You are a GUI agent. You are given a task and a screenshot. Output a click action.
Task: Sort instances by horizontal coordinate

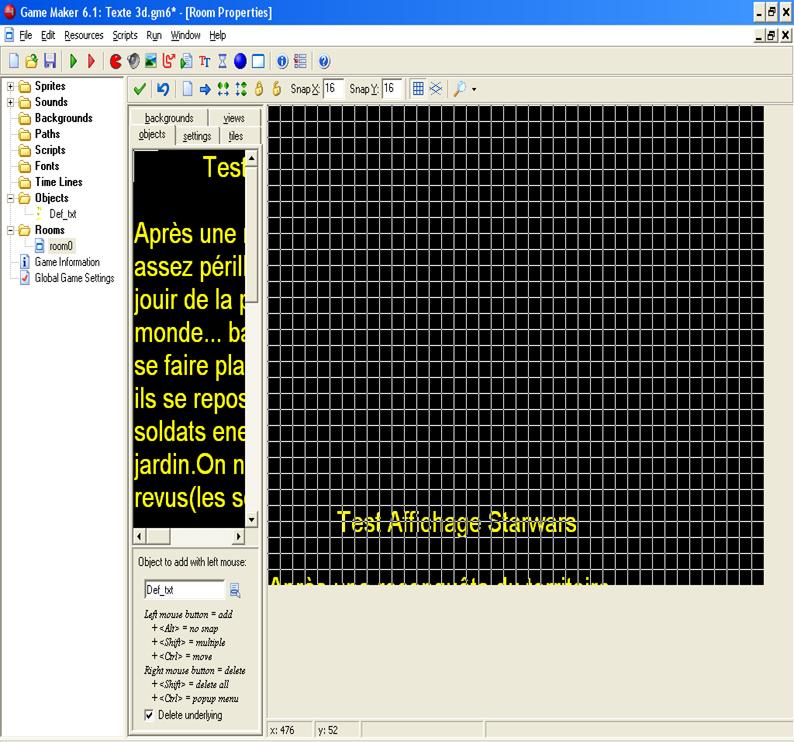223,89
